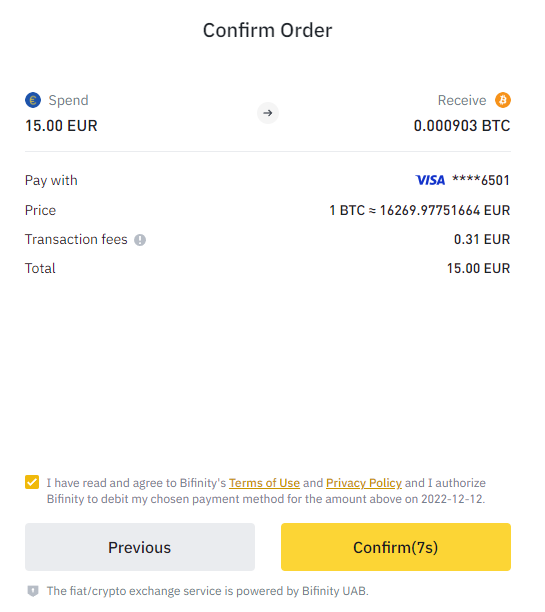Click the Confirm Order heading
Image resolution: width=545 pixels, height=612 pixels.
[268, 30]
